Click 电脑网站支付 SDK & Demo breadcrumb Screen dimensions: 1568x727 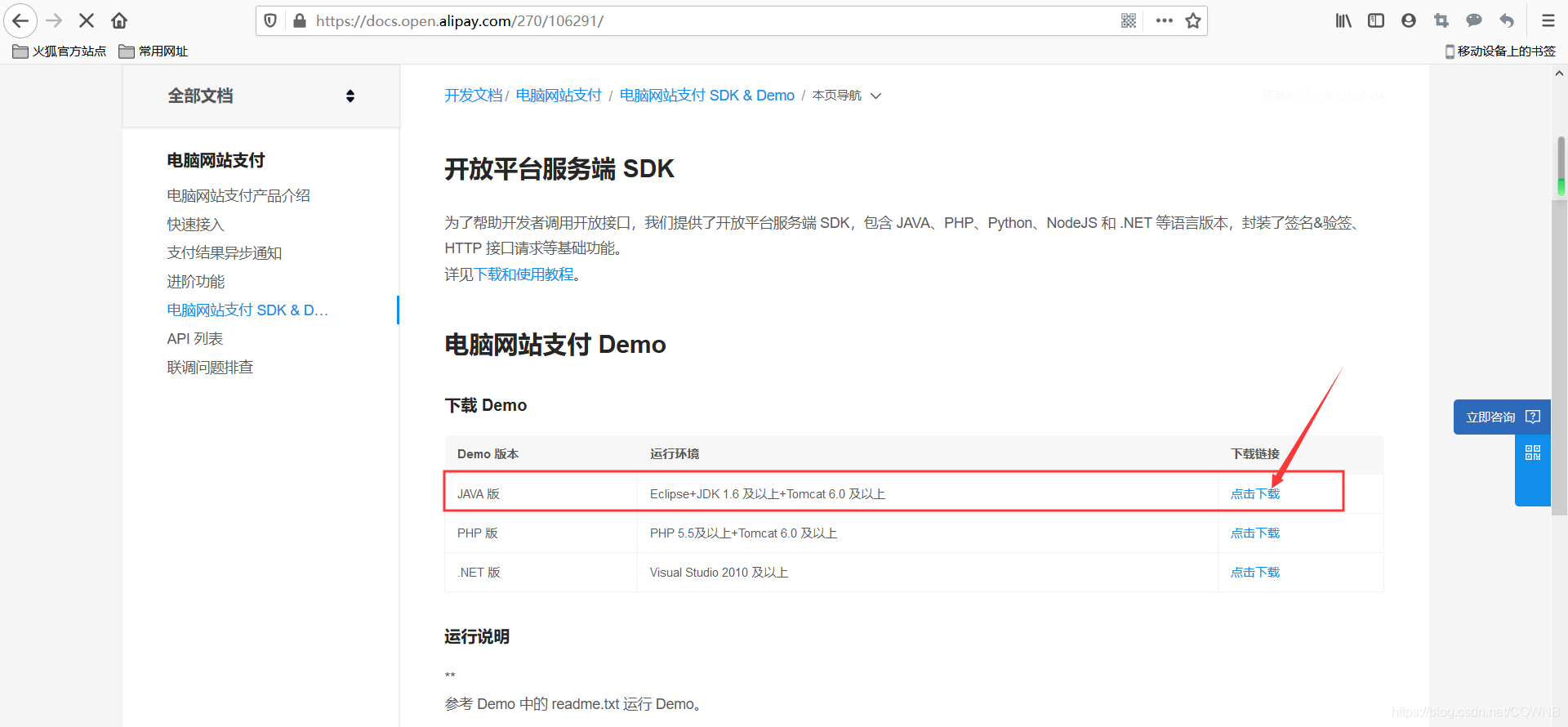(707, 96)
